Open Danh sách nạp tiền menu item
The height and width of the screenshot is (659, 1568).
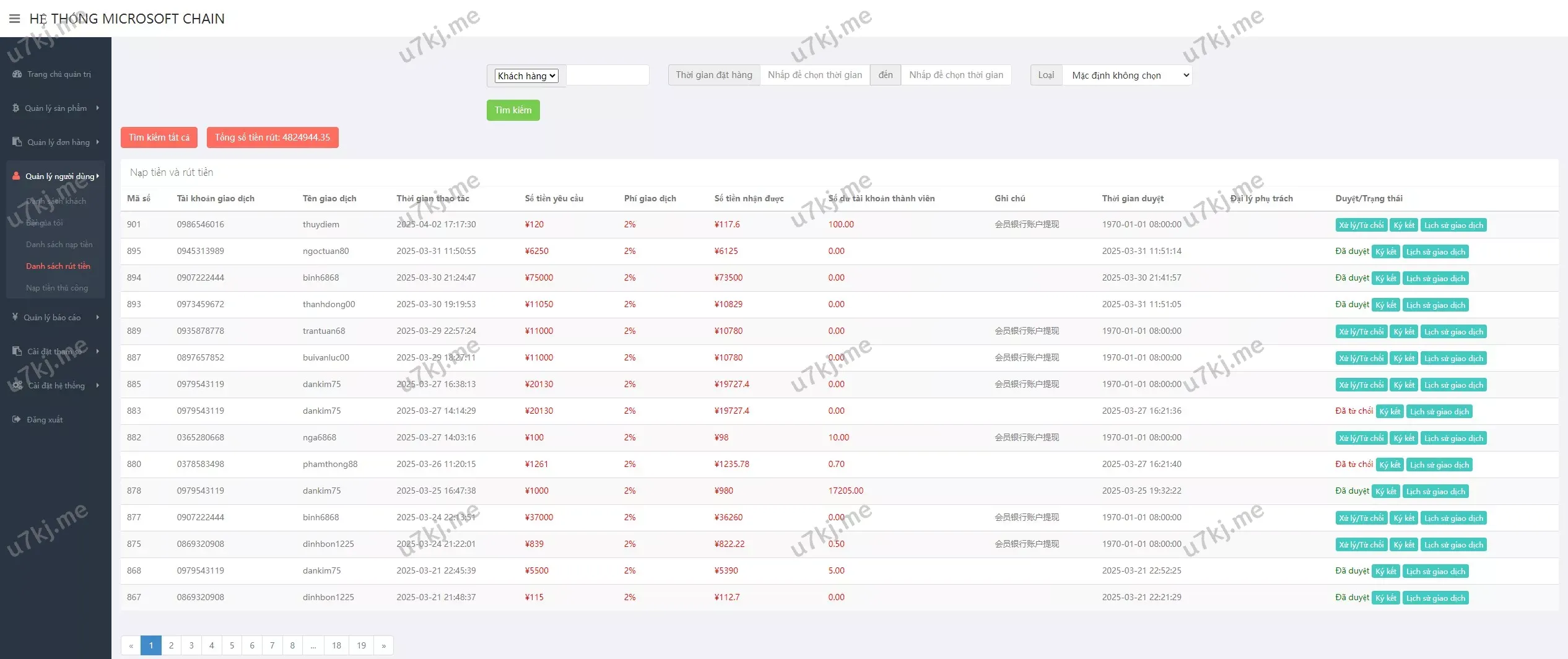(x=59, y=245)
